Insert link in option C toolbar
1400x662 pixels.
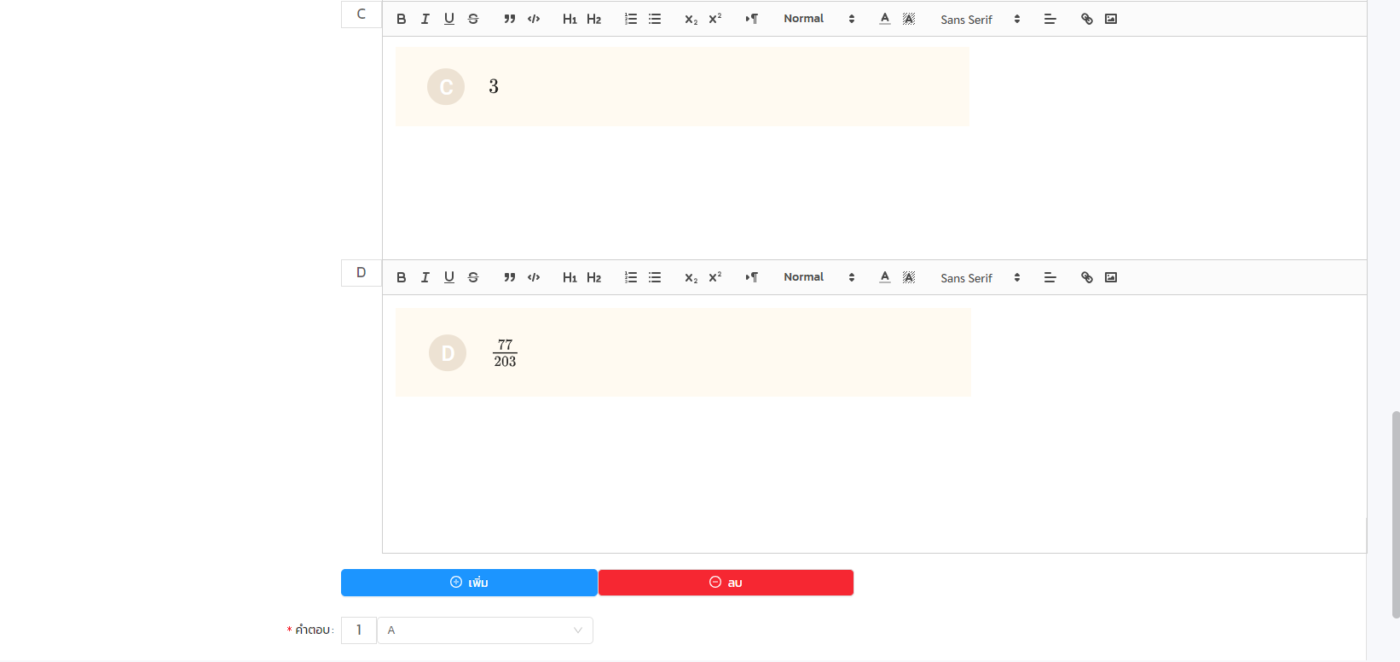point(1087,19)
